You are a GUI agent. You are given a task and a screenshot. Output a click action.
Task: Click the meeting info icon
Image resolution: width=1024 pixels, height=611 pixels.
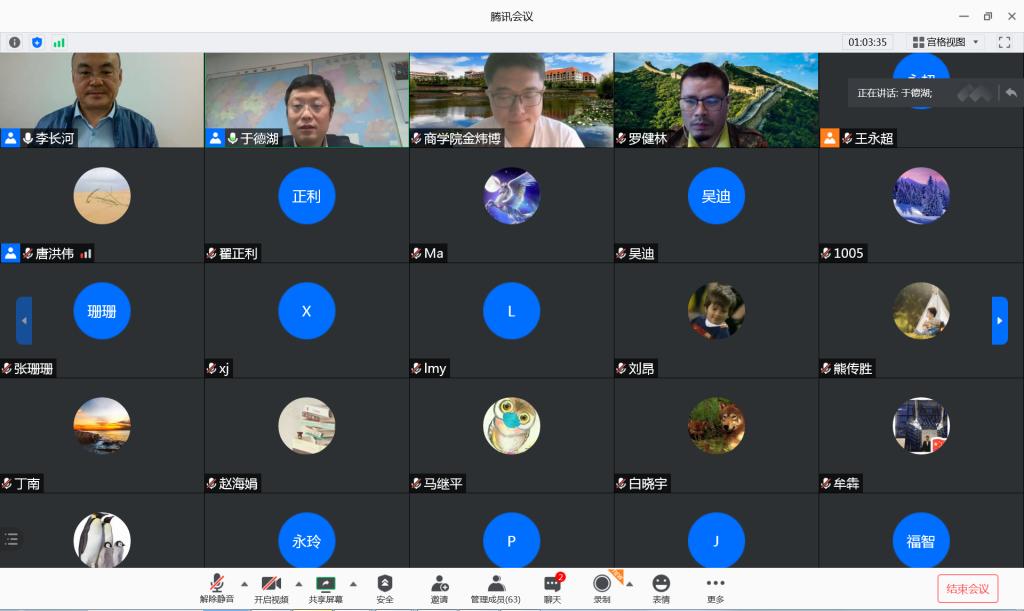tap(14, 42)
